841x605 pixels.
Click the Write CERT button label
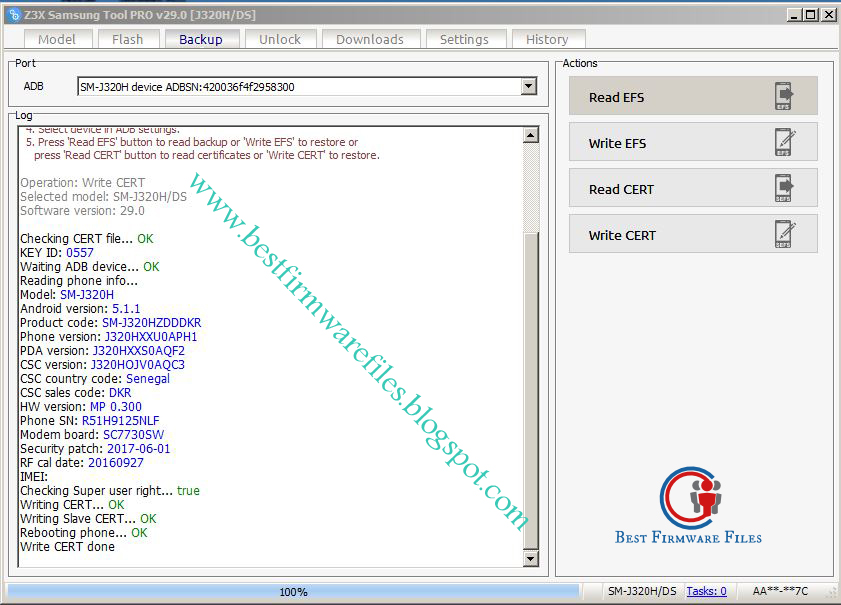[x=622, y=236]
